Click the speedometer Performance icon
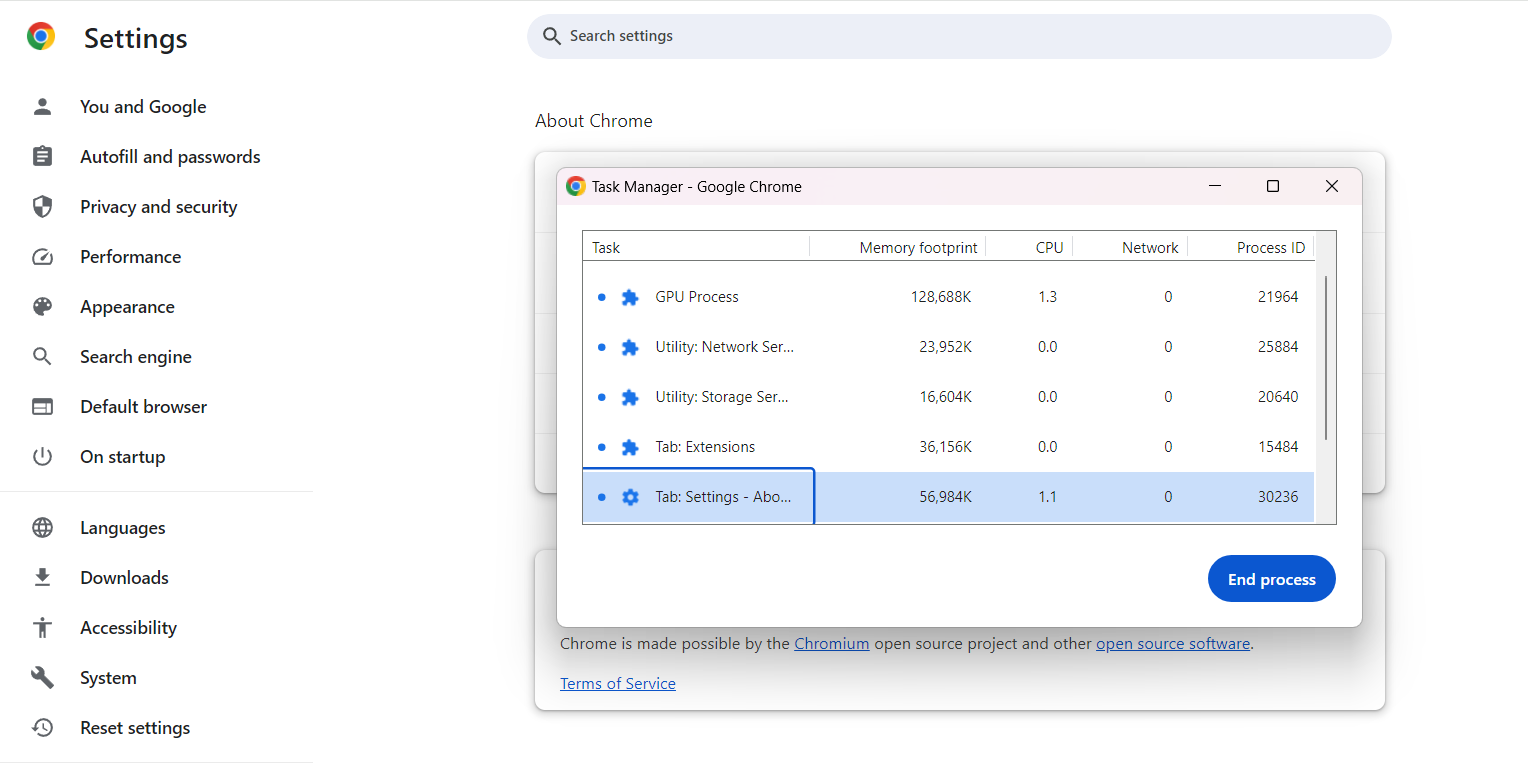The image size is (1528, 769). 42,257
